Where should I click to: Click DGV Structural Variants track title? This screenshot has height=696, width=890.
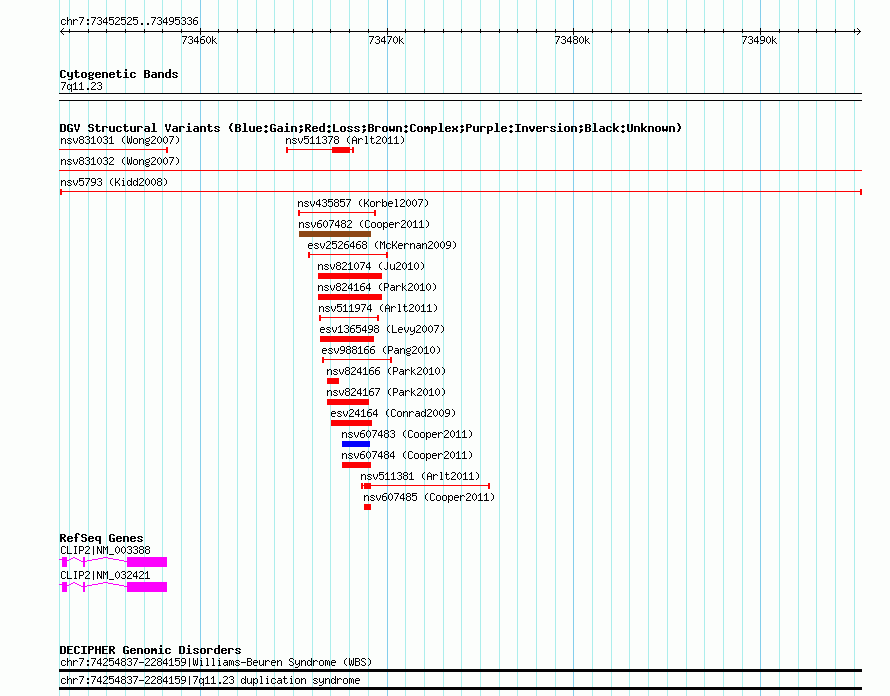coord(371,128)
